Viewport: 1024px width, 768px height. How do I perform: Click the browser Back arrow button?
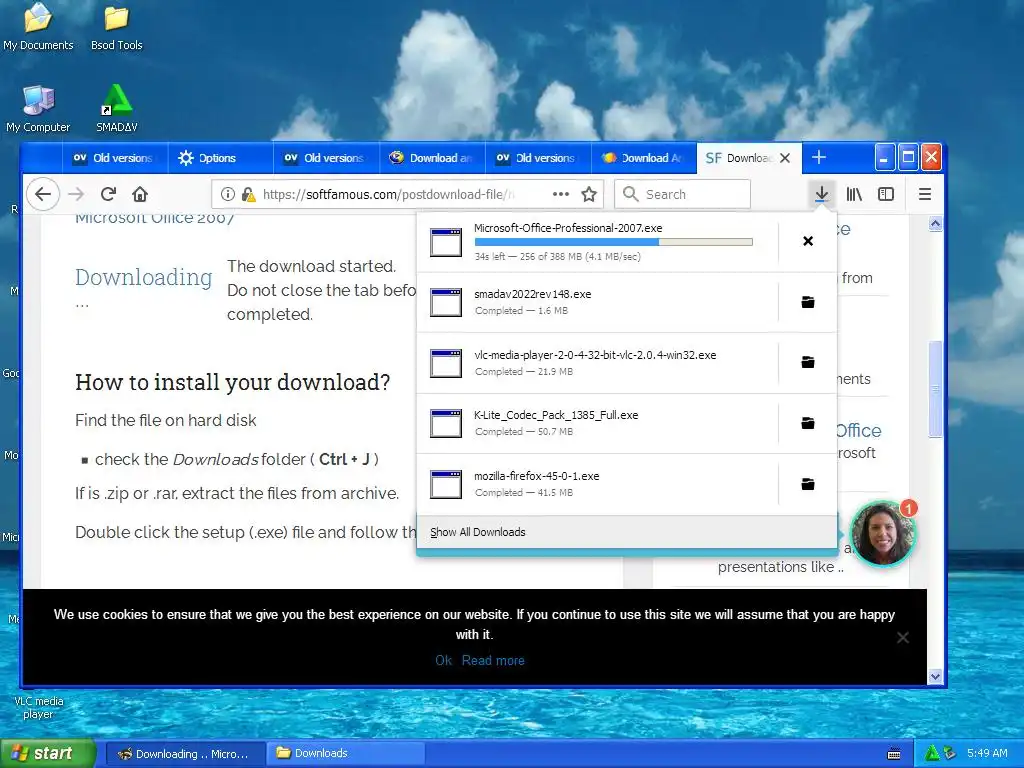43,194
